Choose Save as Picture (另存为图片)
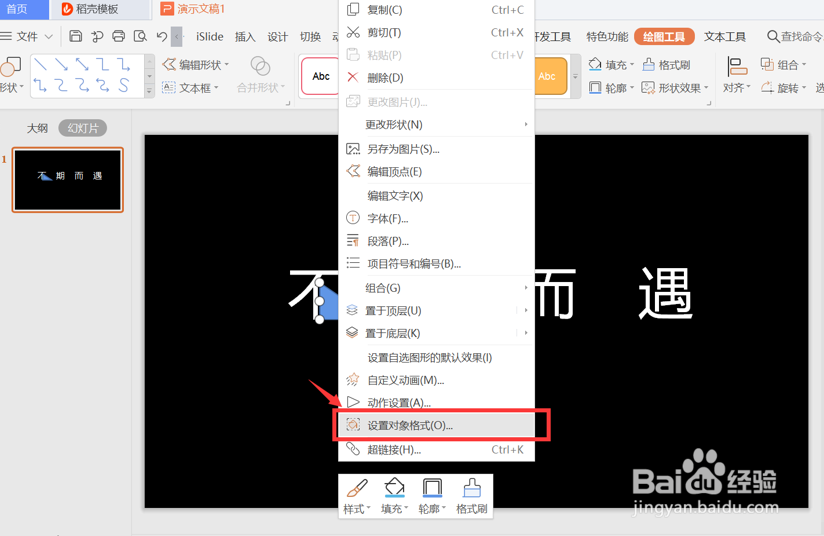Viewport: 824px width, 536px height. 436,149
